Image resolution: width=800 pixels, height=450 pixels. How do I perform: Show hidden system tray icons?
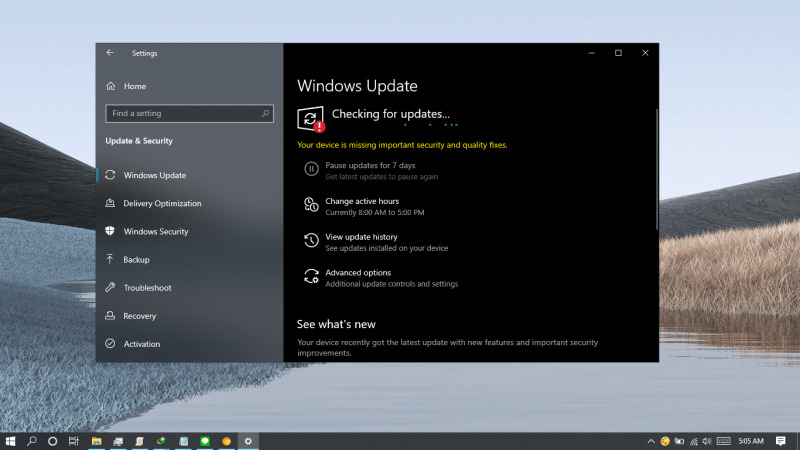651,441
